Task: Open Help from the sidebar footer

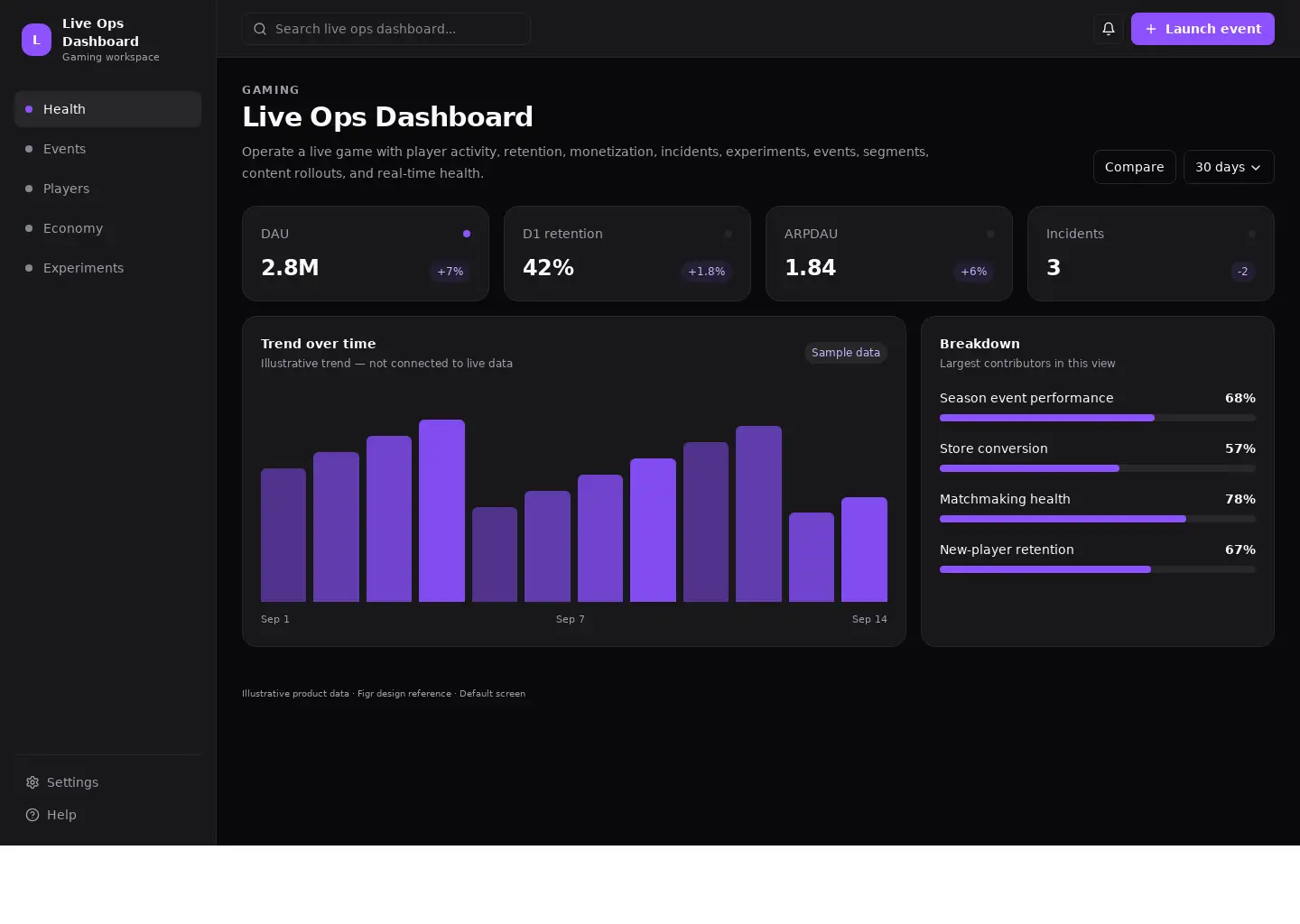Action: click(107, 815)
